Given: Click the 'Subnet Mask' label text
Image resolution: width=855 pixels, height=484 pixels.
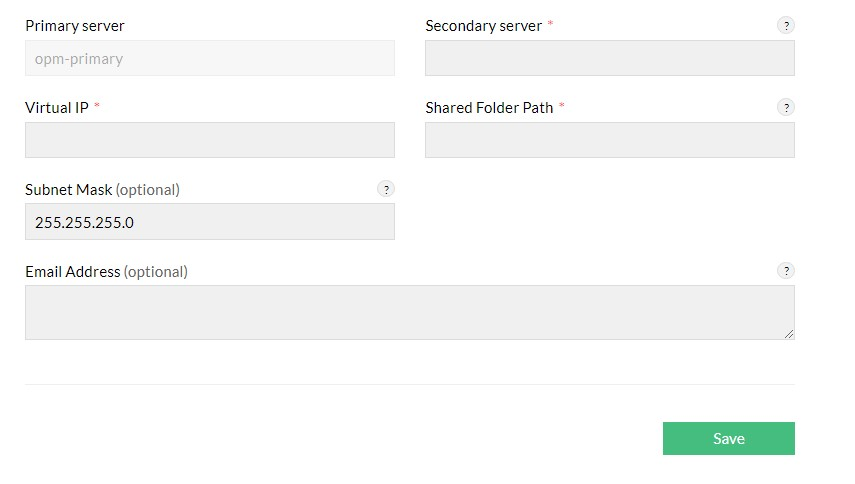Looking at the screenshot, I should (x=68, y=190).
